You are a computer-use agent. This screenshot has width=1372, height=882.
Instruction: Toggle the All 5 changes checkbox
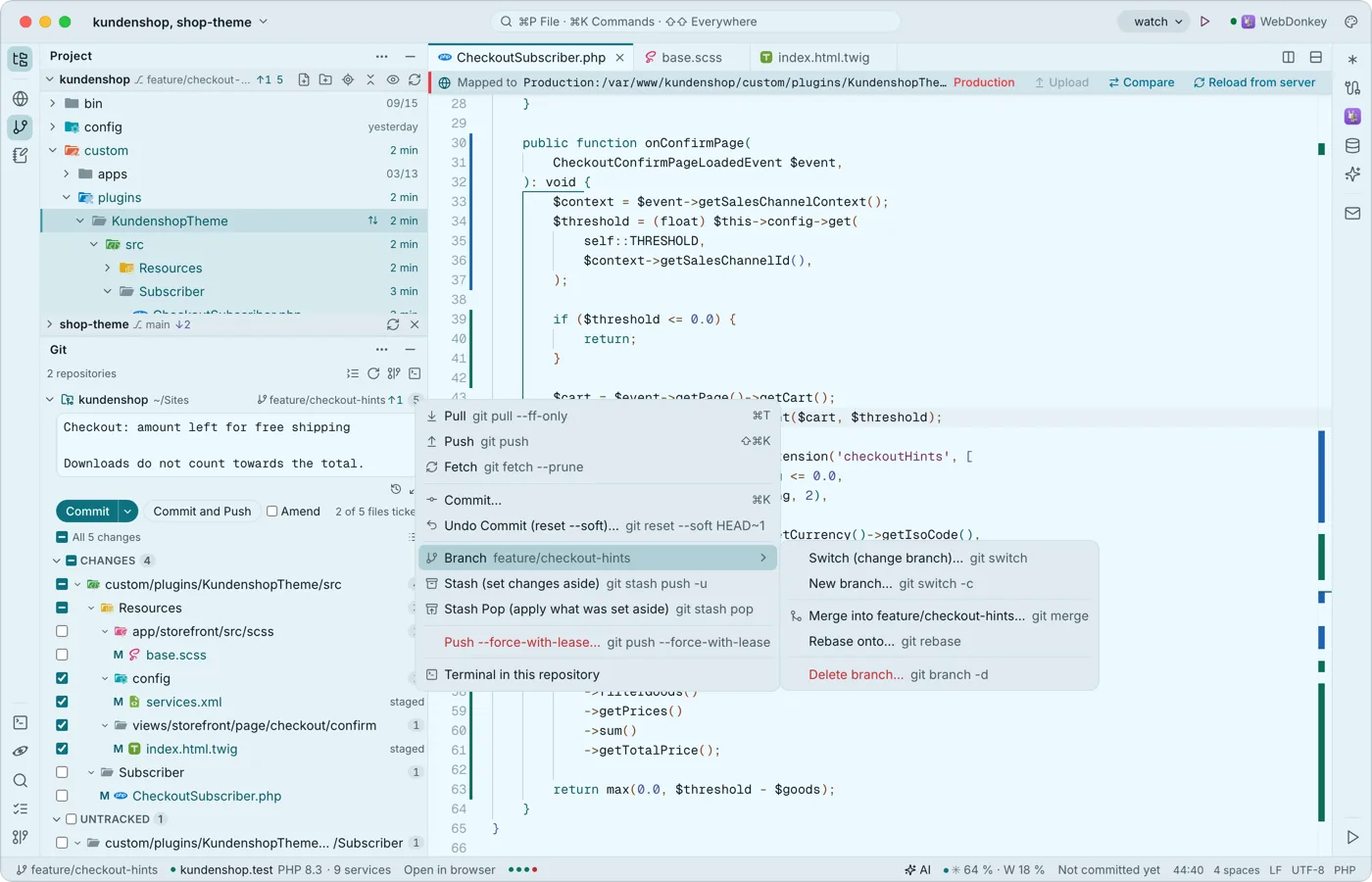(62, 537)
